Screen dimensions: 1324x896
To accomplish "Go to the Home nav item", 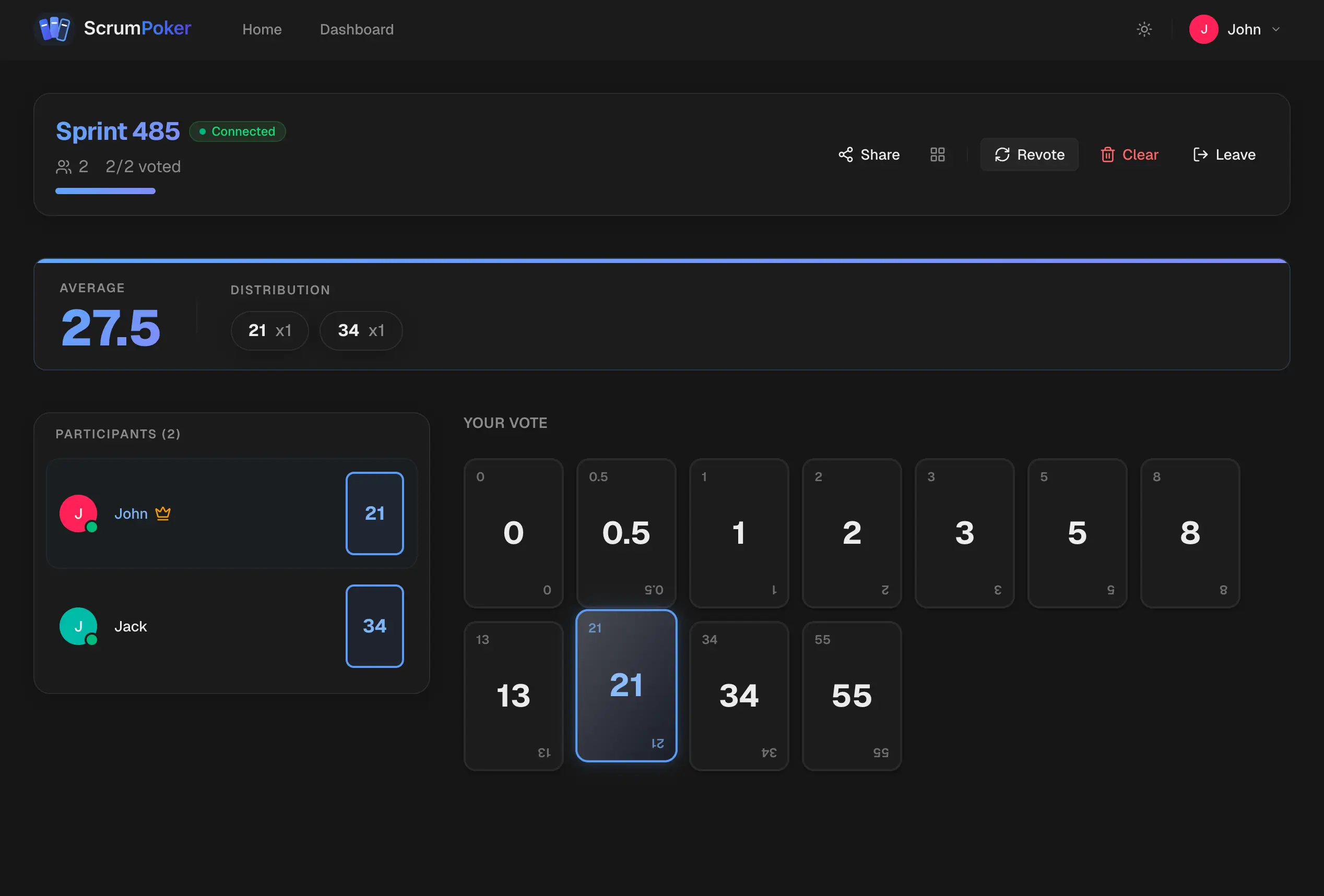I will click(x=262, y=29).
